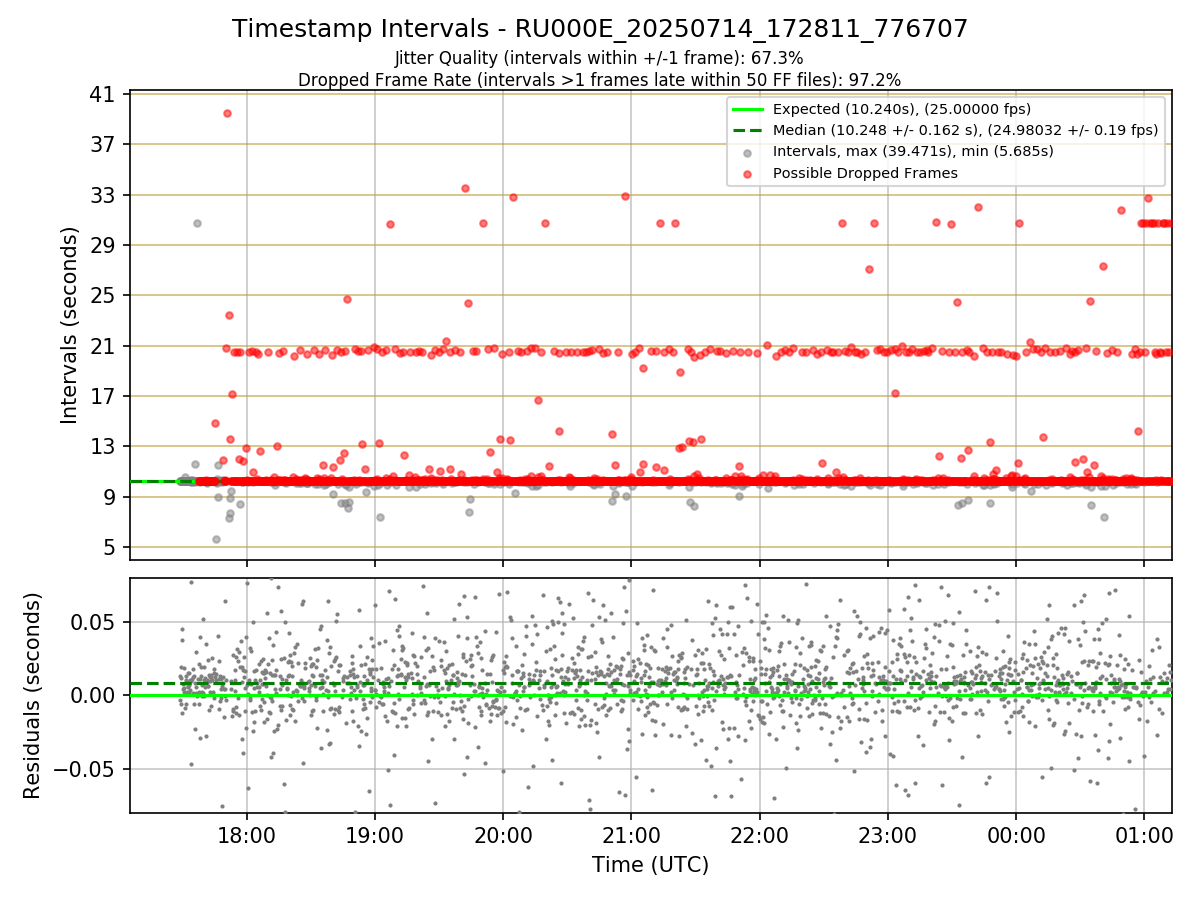Screen dimensions: 1200x900
Task: Click the "Expected (10.240s)" legend entry
Action: 902,109
